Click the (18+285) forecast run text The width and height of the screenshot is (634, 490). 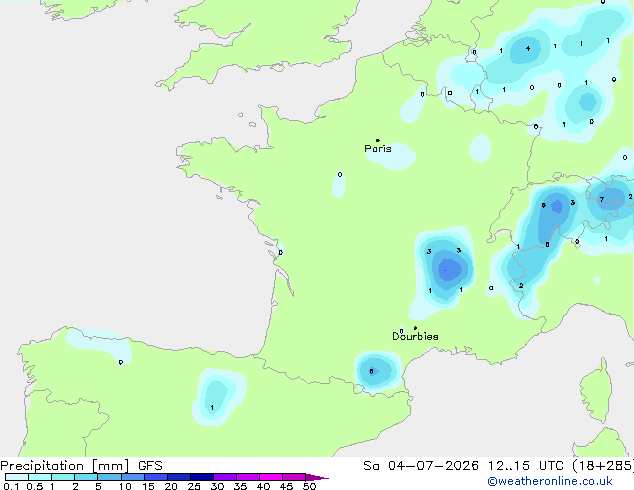(x=603, y=466)
